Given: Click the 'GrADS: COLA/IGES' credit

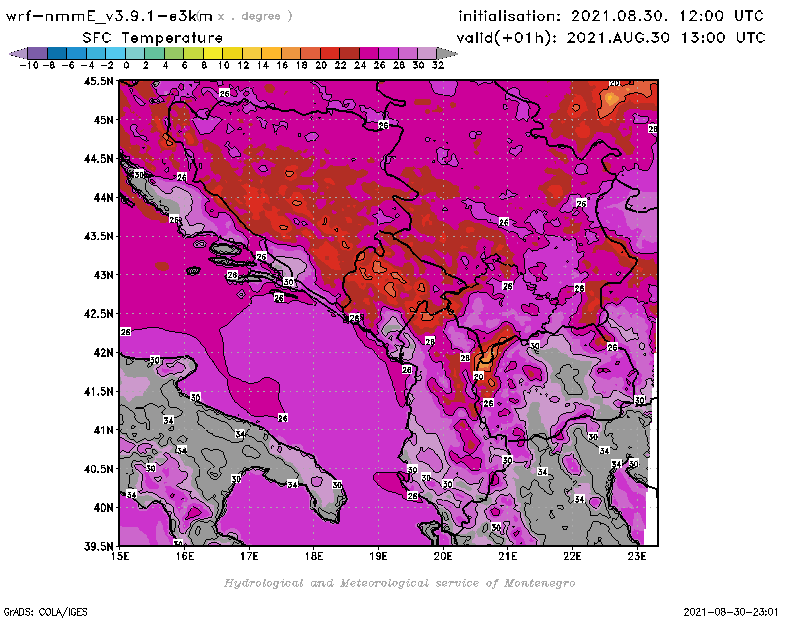Looking at the screenshot, I should pyautogui.click(x=45, y=611).
